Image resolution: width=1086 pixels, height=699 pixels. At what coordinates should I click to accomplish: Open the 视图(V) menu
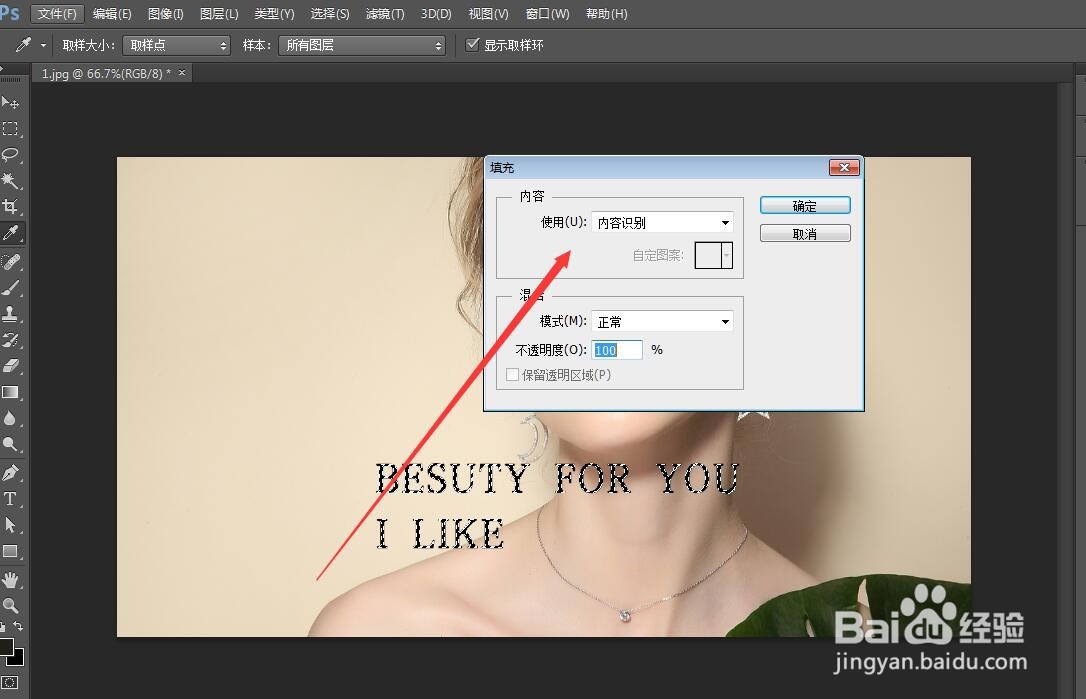[488, 14]
